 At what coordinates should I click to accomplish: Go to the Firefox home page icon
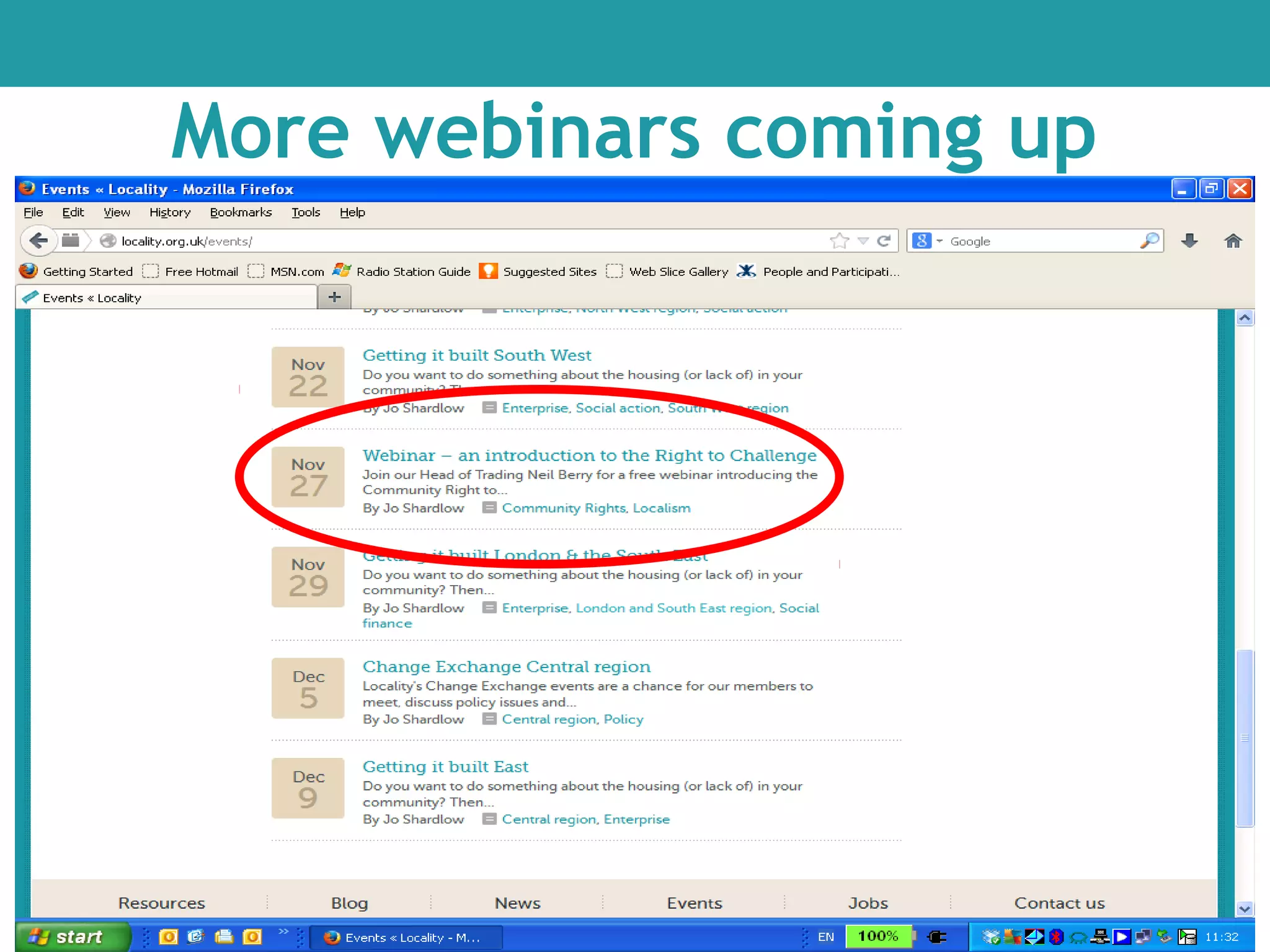pos(1233,241)
